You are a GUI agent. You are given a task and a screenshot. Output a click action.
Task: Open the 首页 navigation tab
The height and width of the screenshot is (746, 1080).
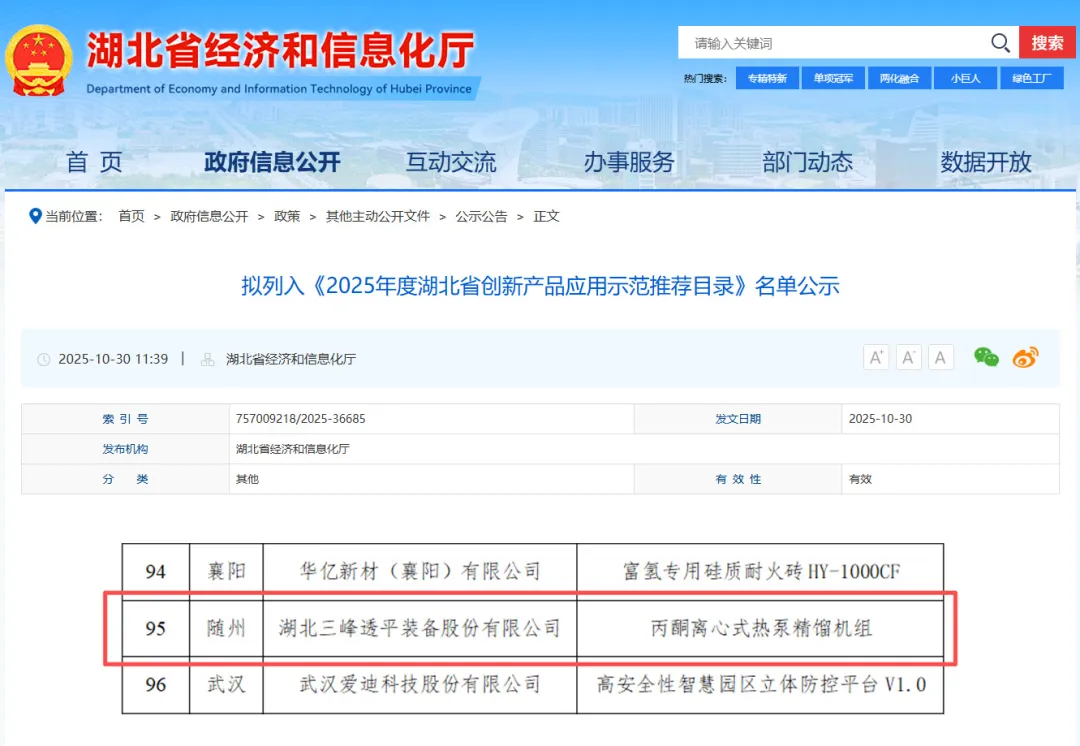point(94,162)
